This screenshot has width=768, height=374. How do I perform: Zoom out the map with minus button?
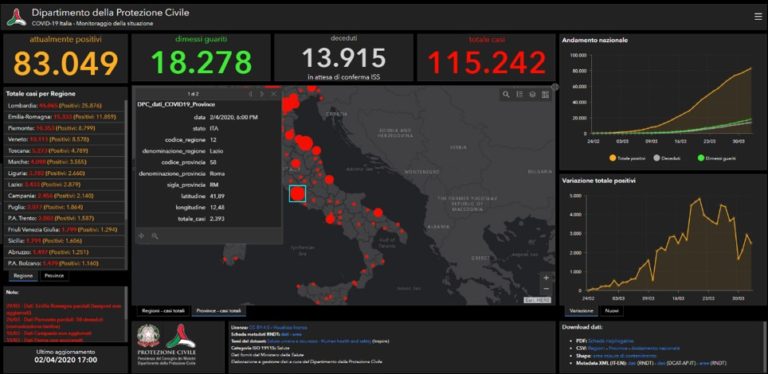[547, 288]
